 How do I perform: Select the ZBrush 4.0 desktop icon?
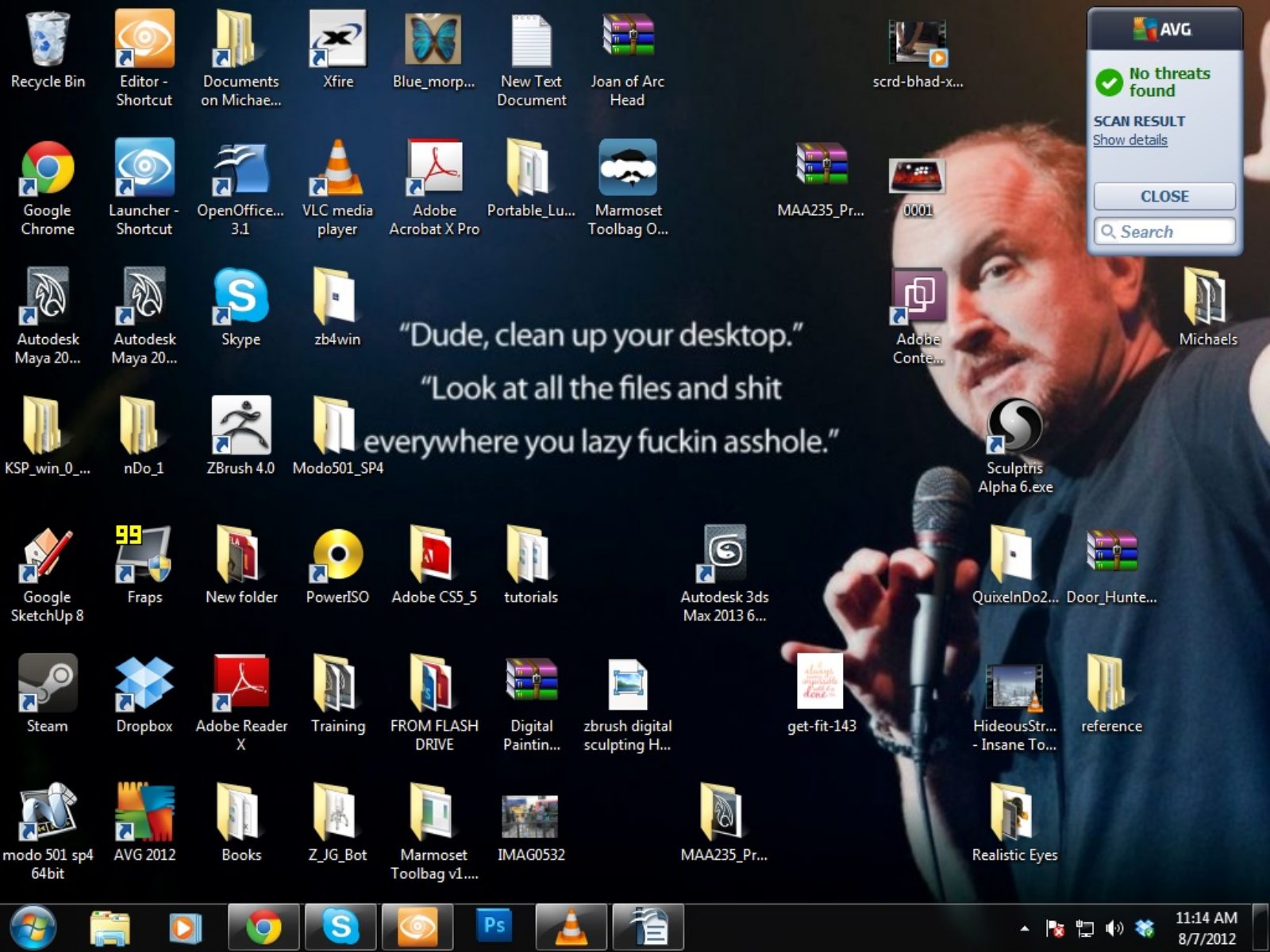[241, 427]
